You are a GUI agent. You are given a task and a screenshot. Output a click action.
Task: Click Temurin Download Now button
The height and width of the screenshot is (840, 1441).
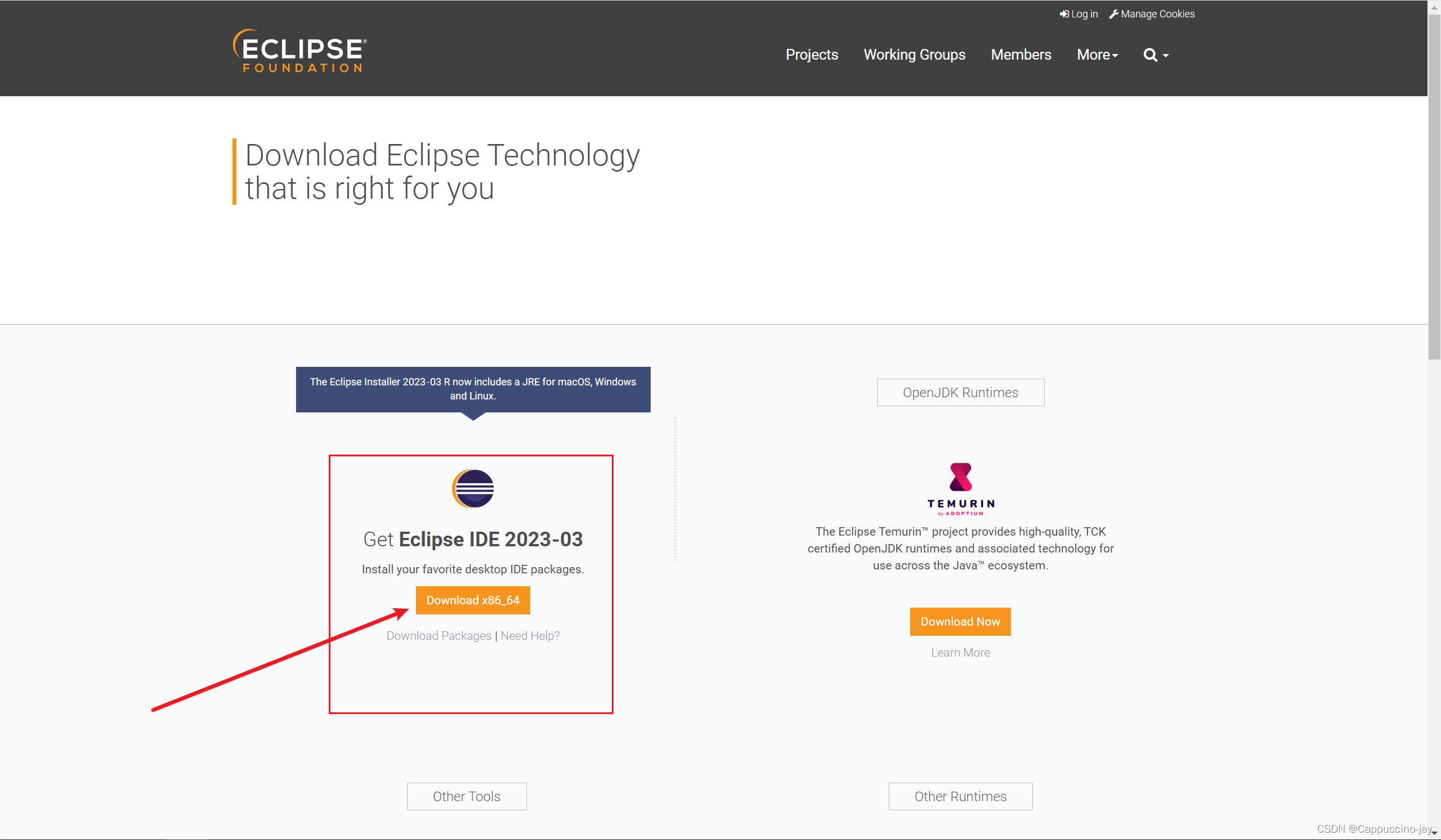coord(960,621)
